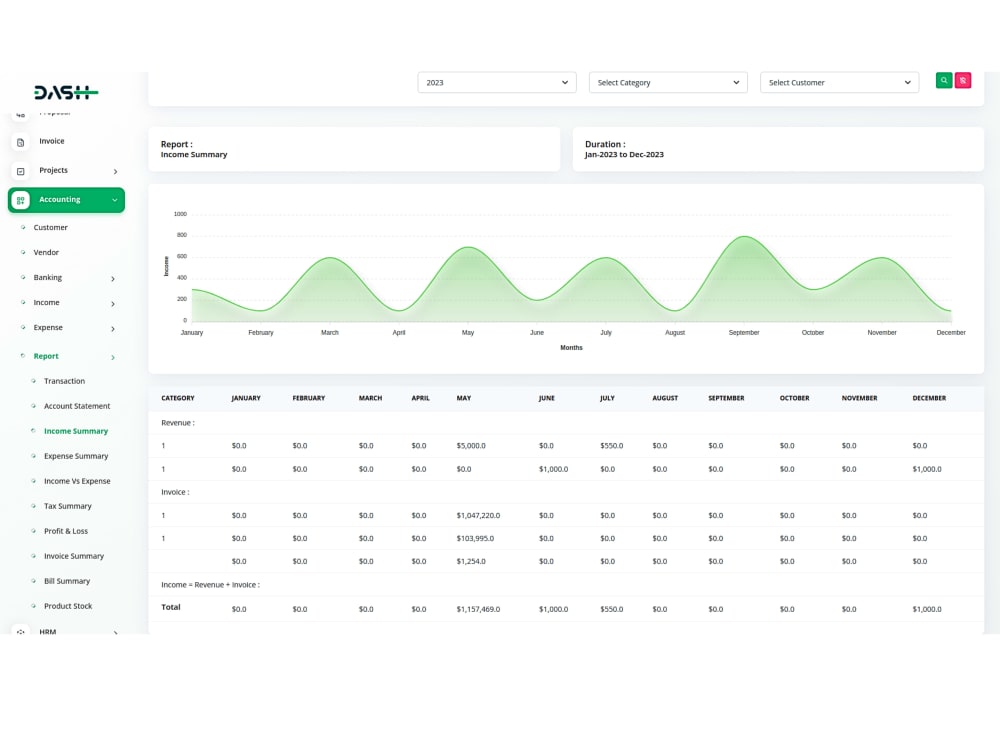Switch to the Income Vs Expense report
The image size is (1000, 750).
point(77,481)
